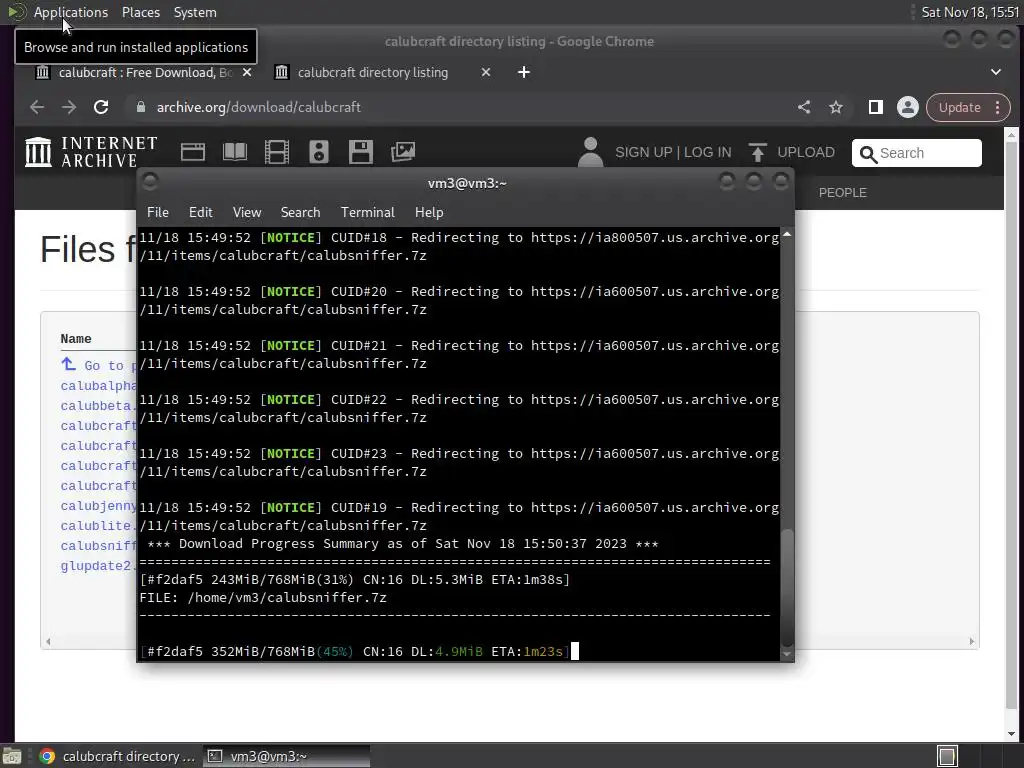This screenshot has width=1024, height=768.
Task: Click page scroll left arrow
Action: pos(48,641)
